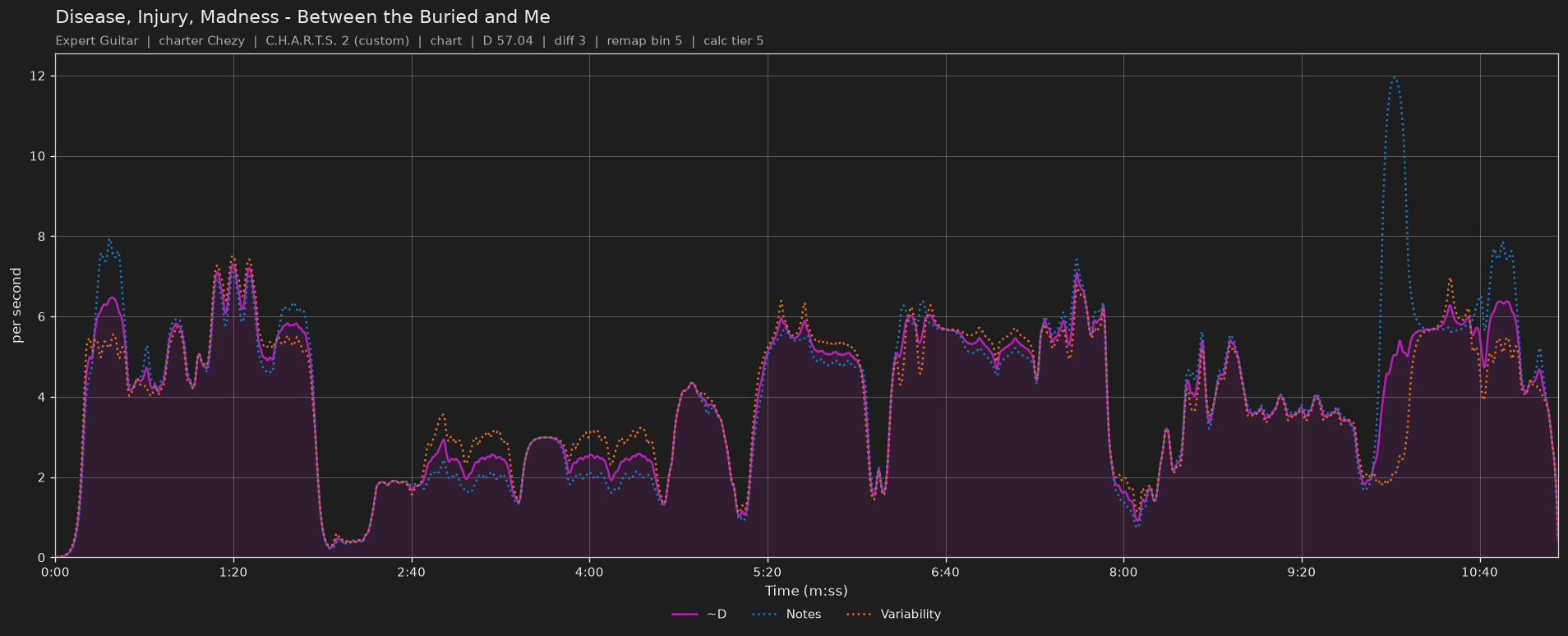Click the "Time (m:ss)" x-axis label
1568x636 pixels.
coord(806,591)
